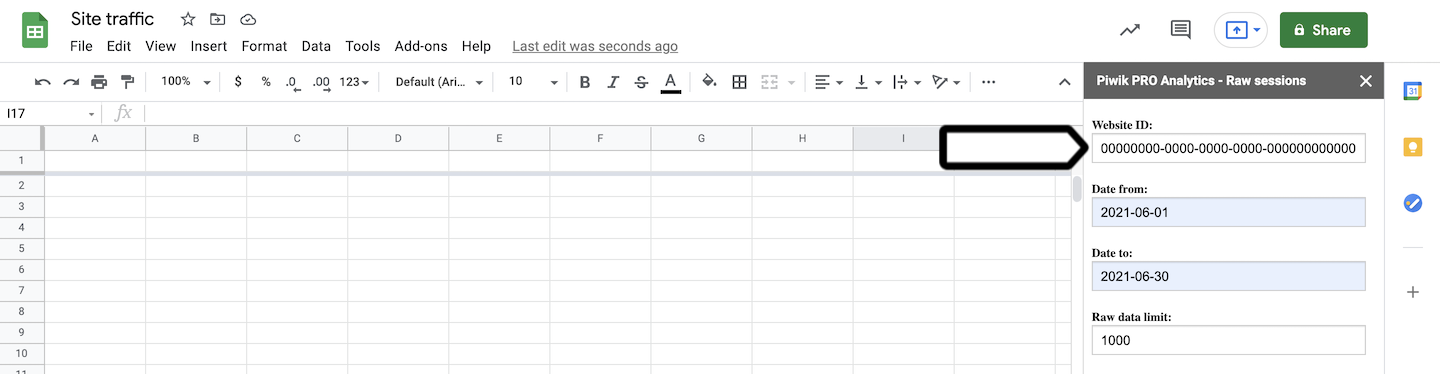
Task: Open the borders tool
Action: (740, 82)
